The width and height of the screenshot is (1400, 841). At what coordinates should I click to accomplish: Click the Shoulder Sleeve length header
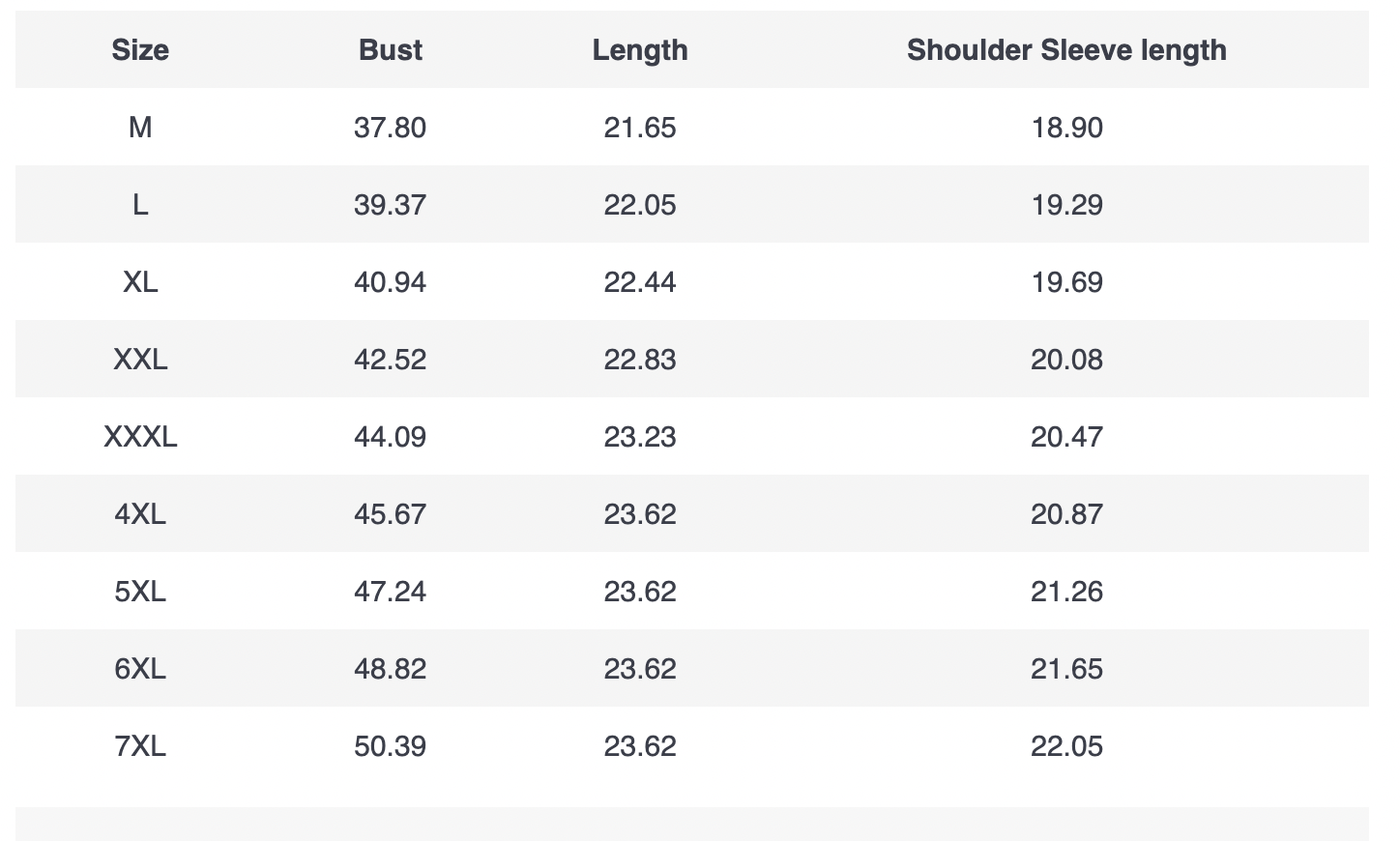[1066, 50]
